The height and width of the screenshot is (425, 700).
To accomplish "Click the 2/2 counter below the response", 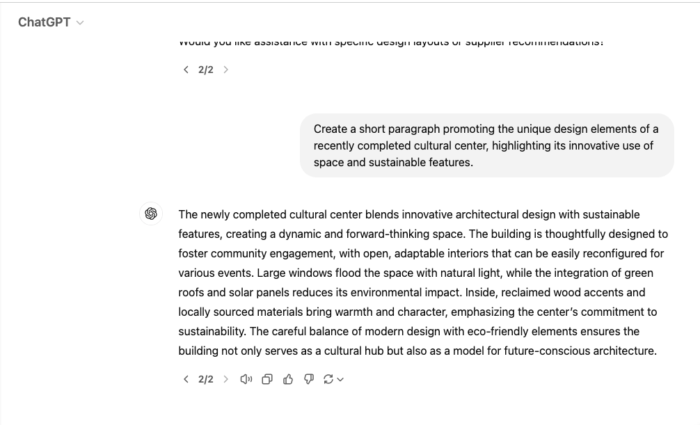I will click(206, 379).
